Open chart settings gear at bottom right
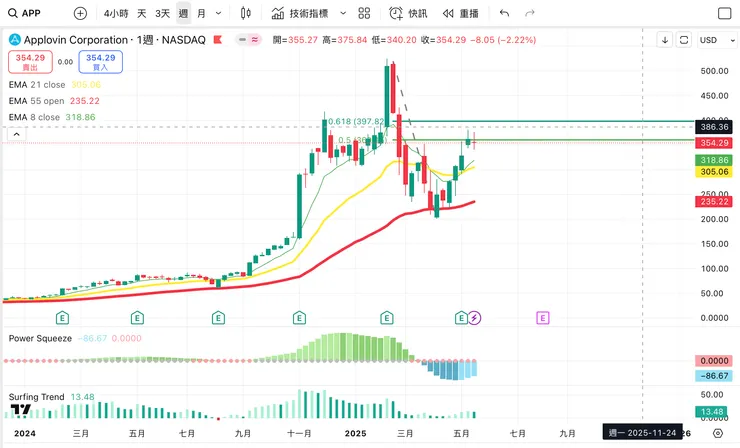This screenshot has width=740, height=448. pyautogui.click(x=718, y=433)
